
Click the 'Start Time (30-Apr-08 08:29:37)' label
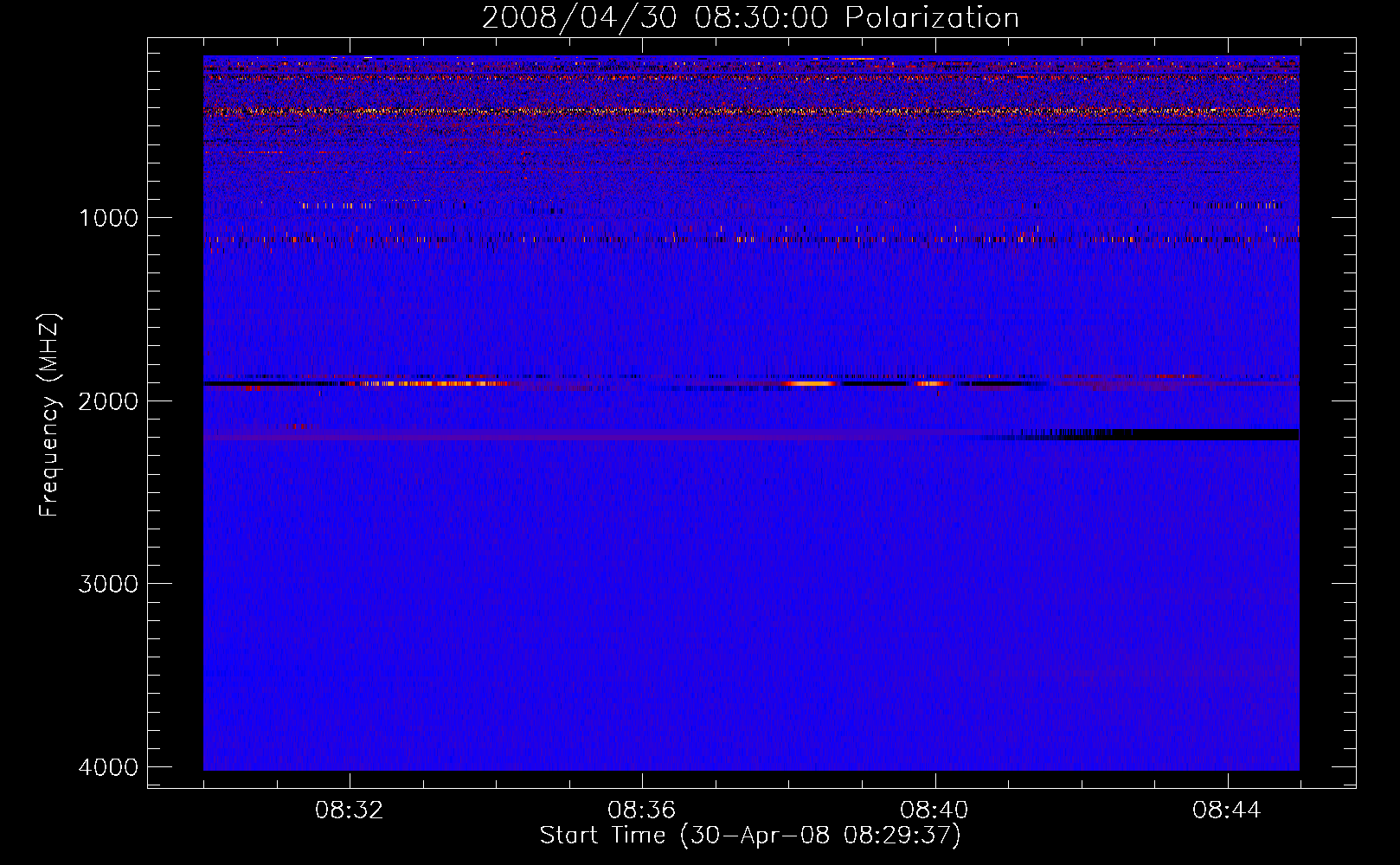tap(750, 836)
